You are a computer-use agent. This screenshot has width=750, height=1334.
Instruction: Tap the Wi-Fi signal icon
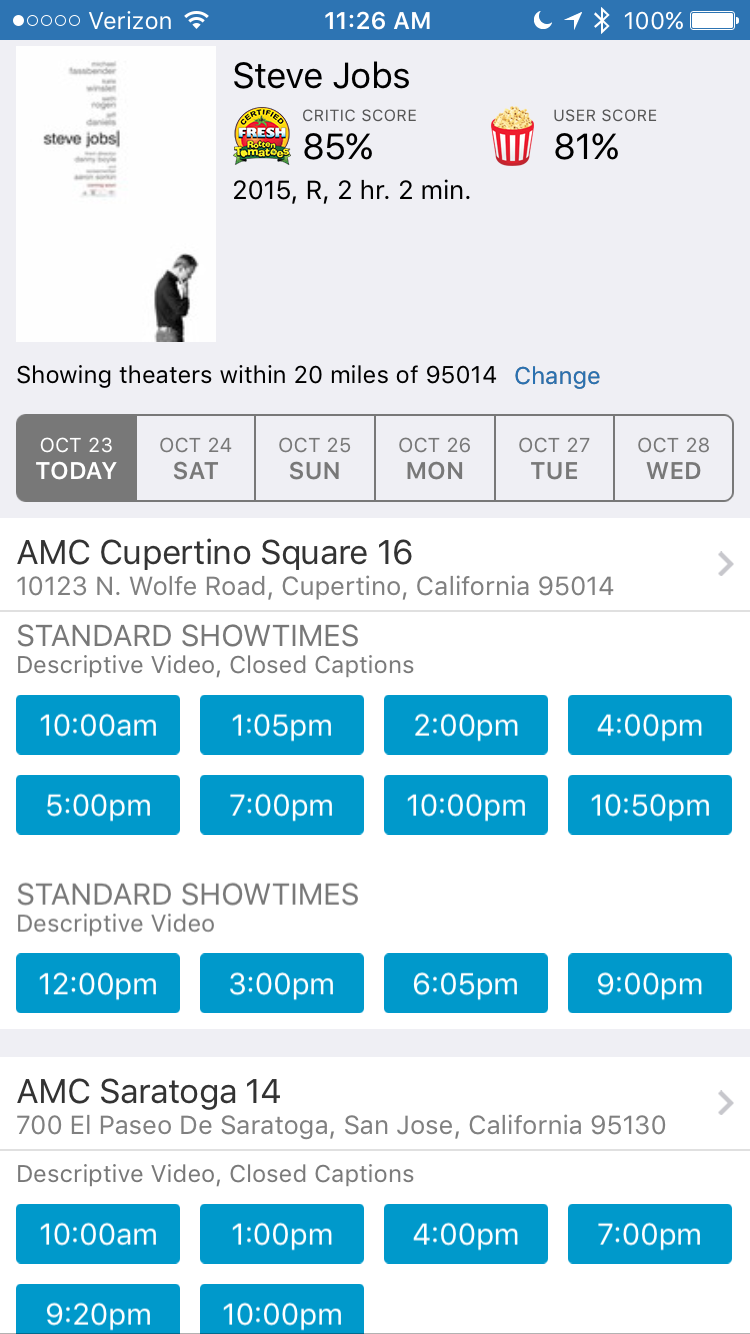click(x=197, y=20)
